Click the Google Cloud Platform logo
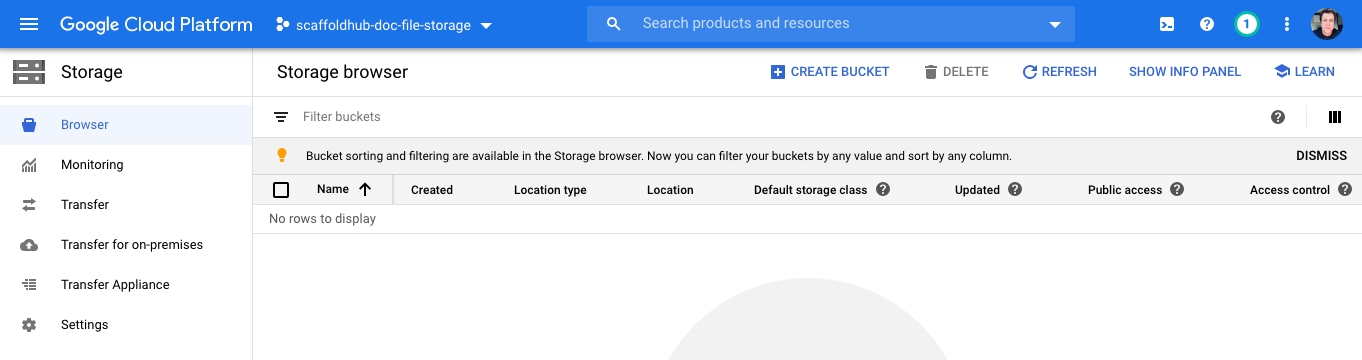This screenshot has height=360, width=1362. 156,24
